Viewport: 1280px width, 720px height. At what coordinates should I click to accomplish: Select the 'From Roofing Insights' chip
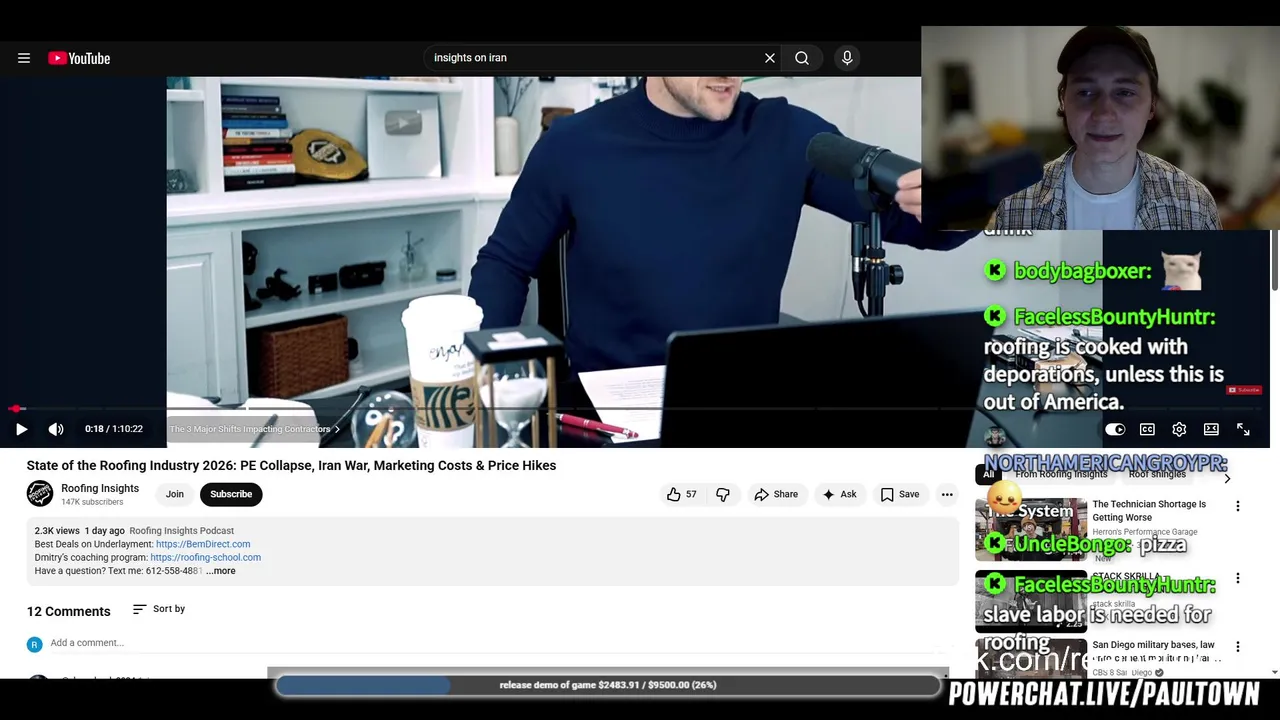click(1061, 474)
